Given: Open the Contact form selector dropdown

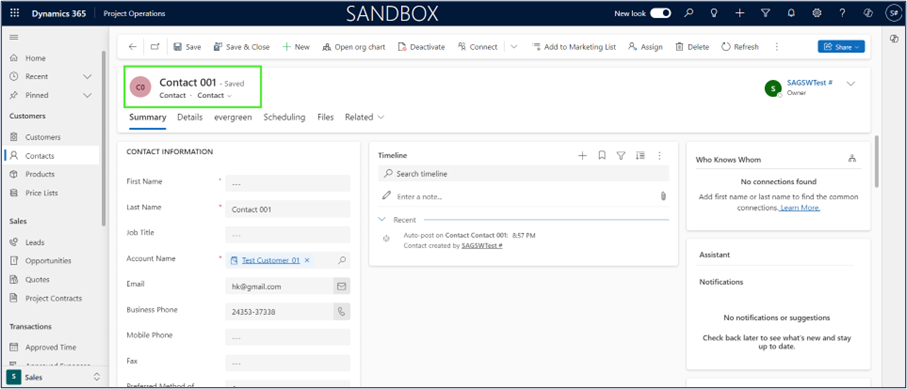Looking at the screenshot, I should (x=215, y=96).
